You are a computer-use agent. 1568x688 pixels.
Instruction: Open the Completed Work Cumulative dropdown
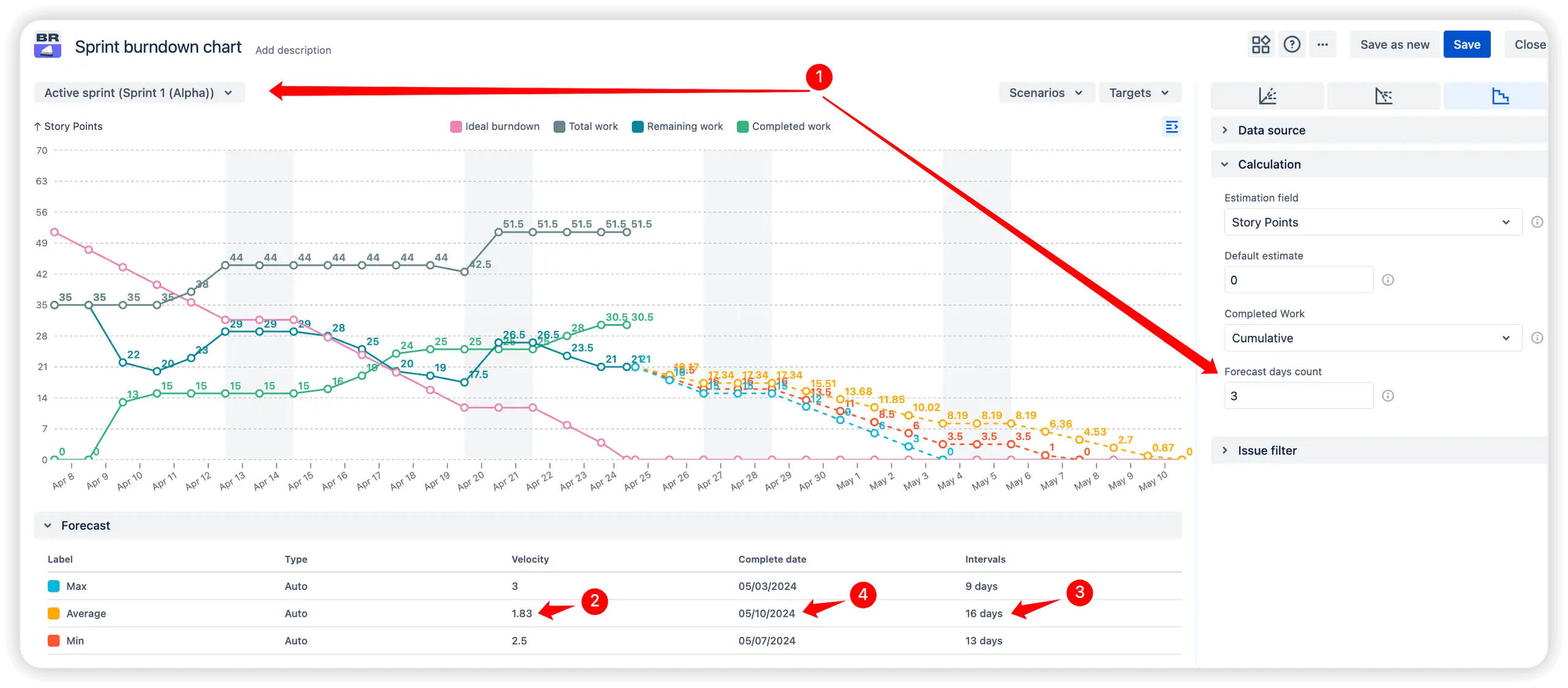(x=1372, y=338)
